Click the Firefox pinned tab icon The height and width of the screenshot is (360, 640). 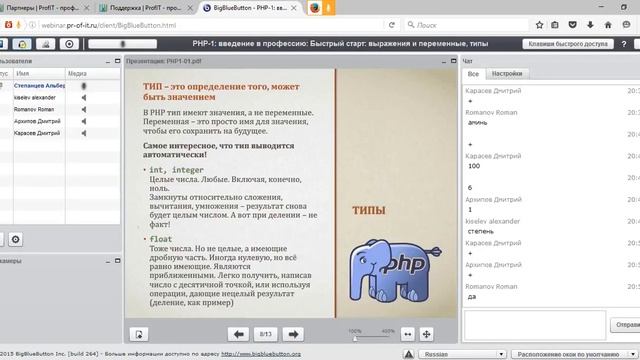(x=315, y=8)
